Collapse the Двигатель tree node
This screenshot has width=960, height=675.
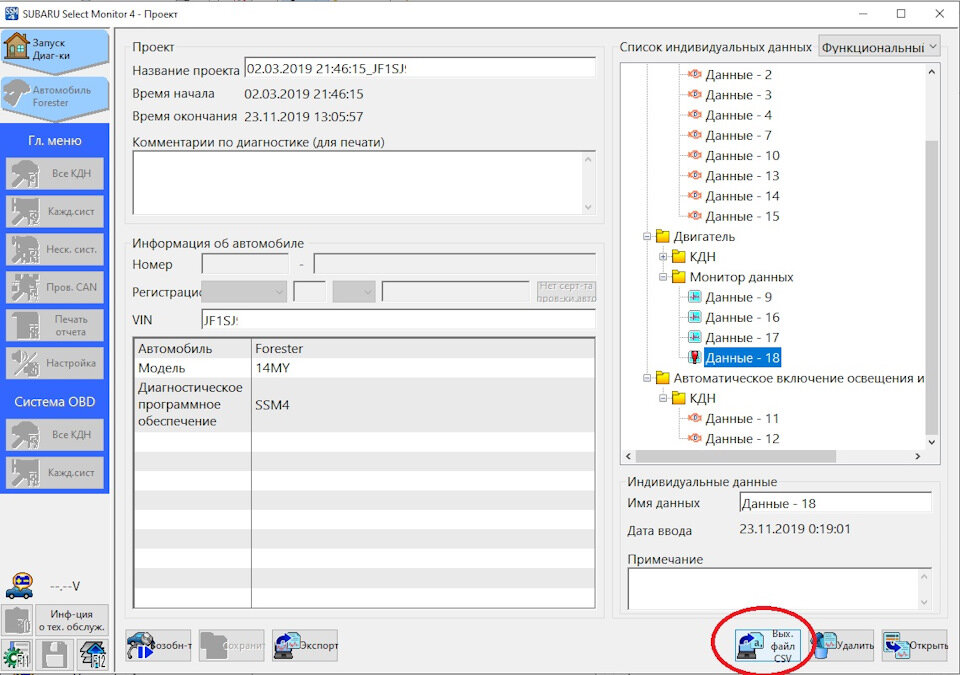647,236
